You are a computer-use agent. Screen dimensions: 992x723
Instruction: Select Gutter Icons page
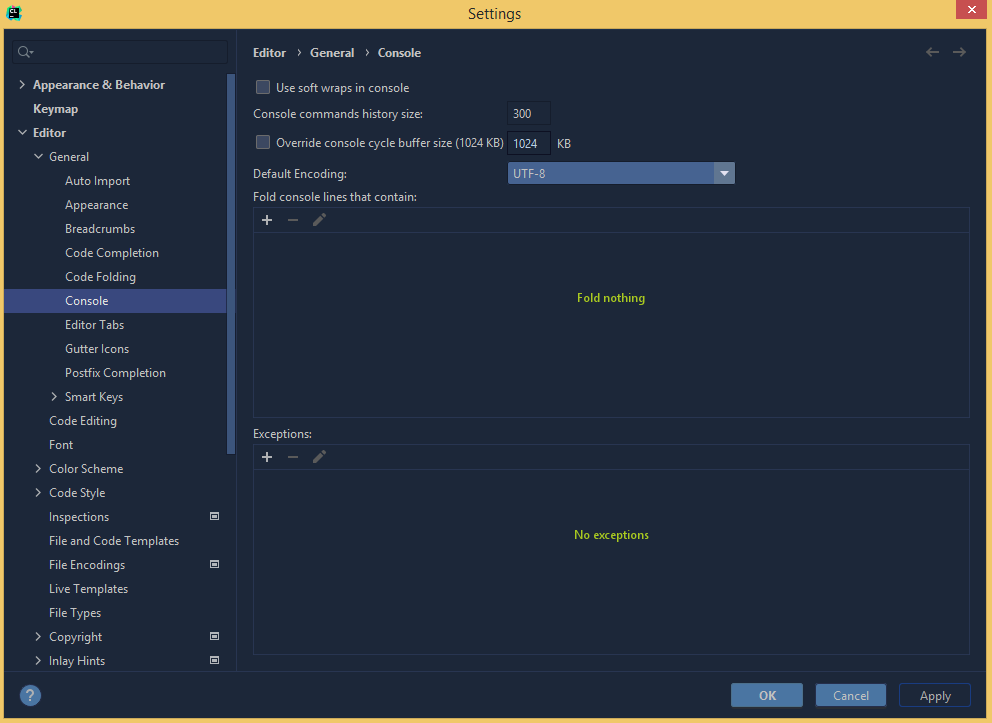pyautogui.click(x=97, y=349)
